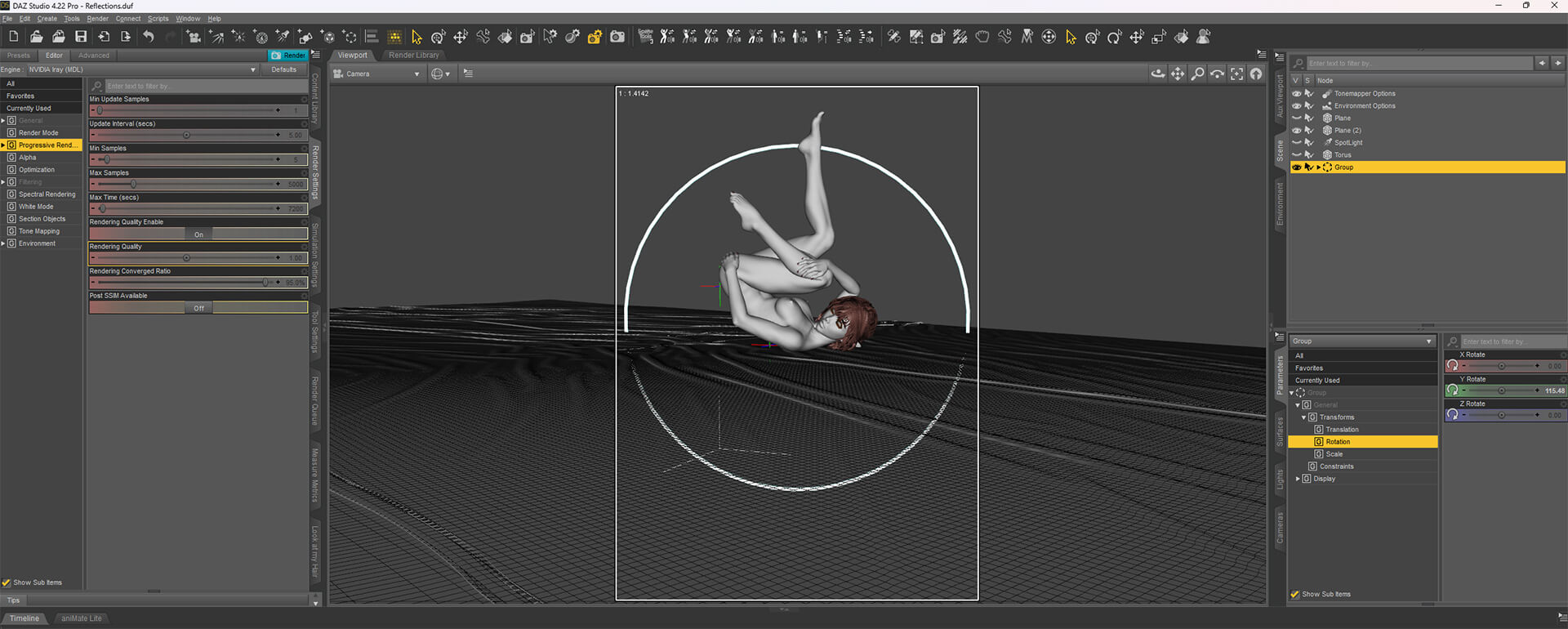Screen dimensions: 1568x629
Task: Select Translation under Transforms
Action: point(1342,430)
